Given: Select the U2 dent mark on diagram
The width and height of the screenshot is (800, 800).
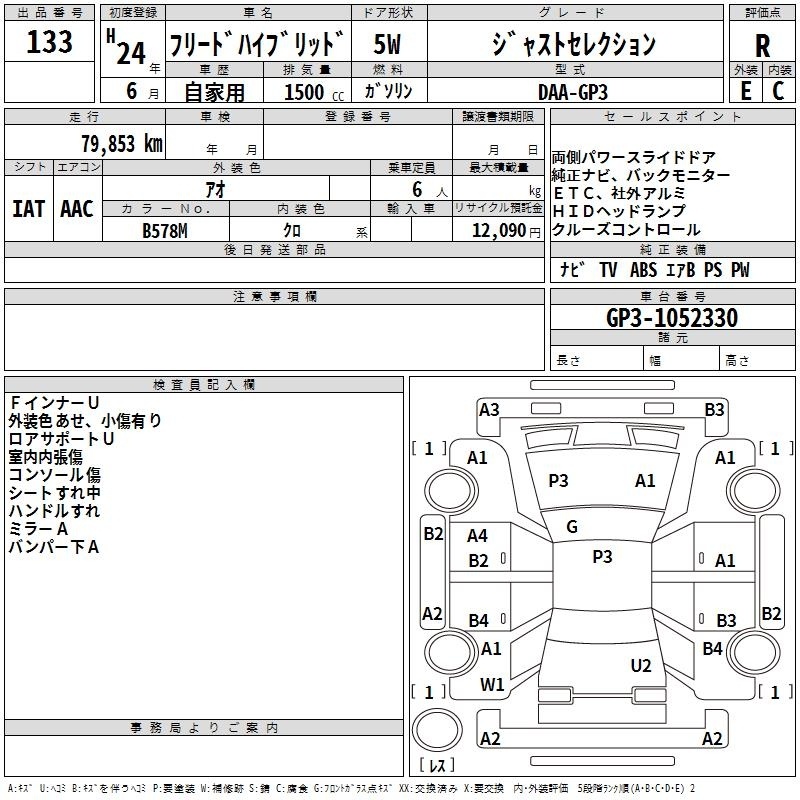Looking at the screenshot, I should 641,666.
